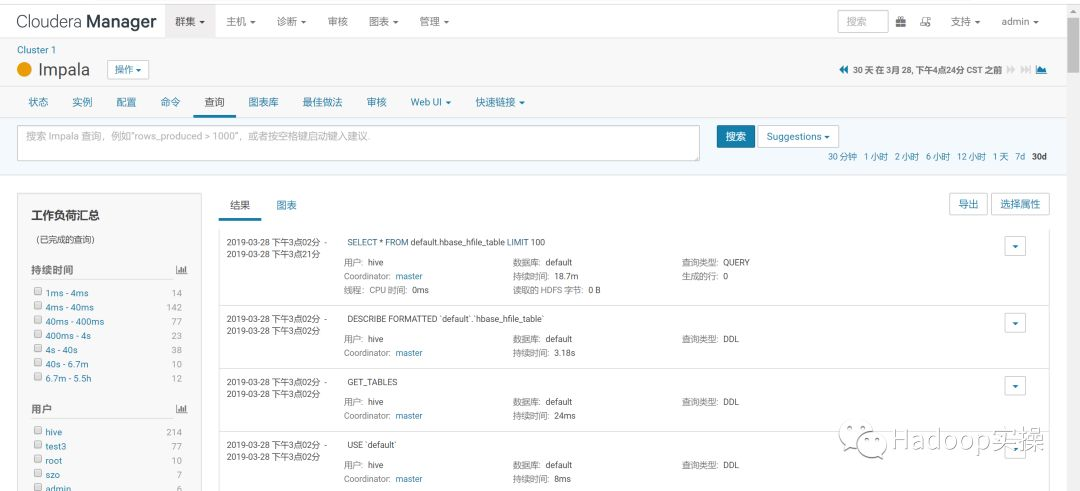Click the 导出 export button
The height and width of the screenshot is (491, 1080).
[x=968, y=205]
